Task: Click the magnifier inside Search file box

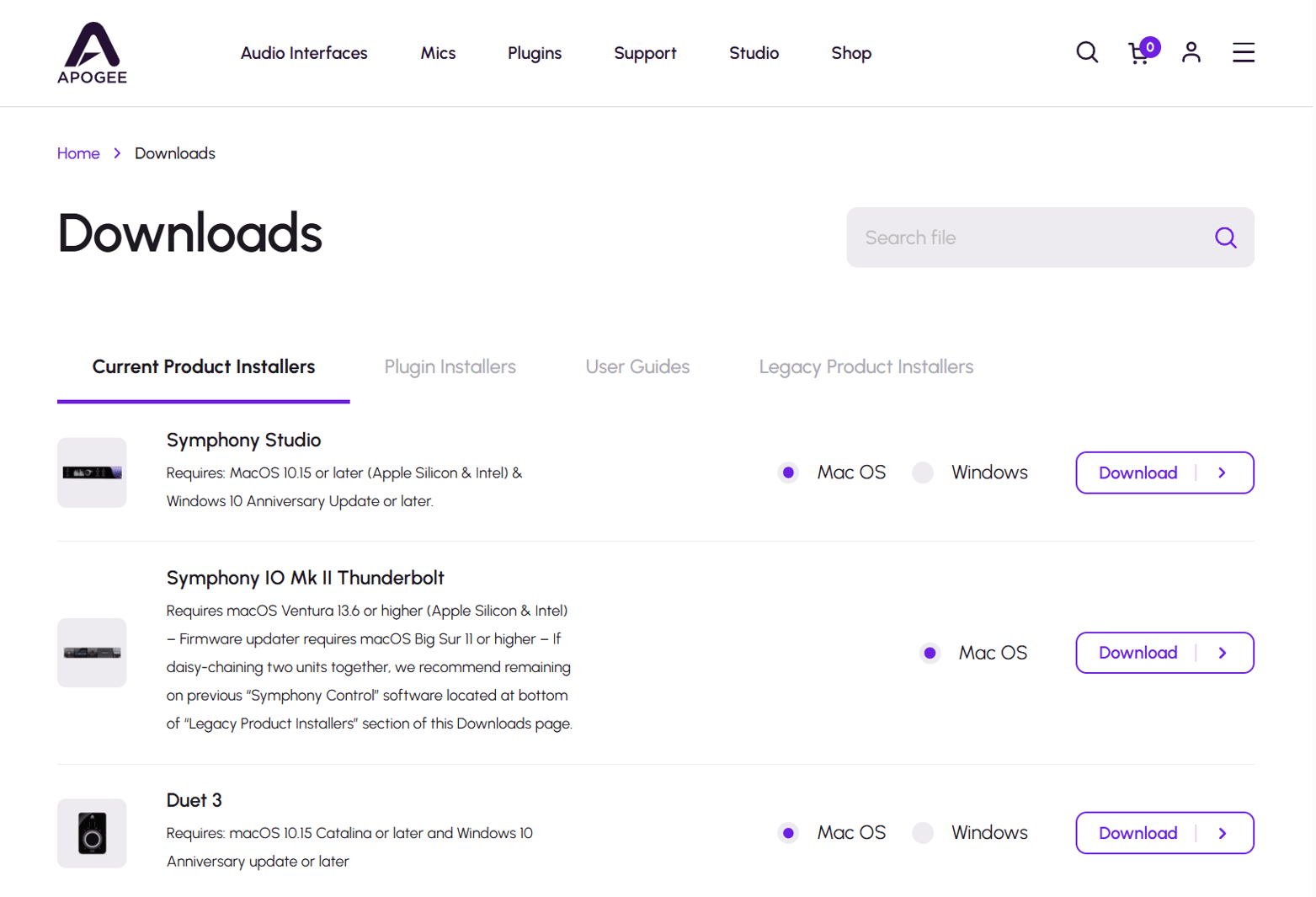Action: click(x=1225, y=238)
